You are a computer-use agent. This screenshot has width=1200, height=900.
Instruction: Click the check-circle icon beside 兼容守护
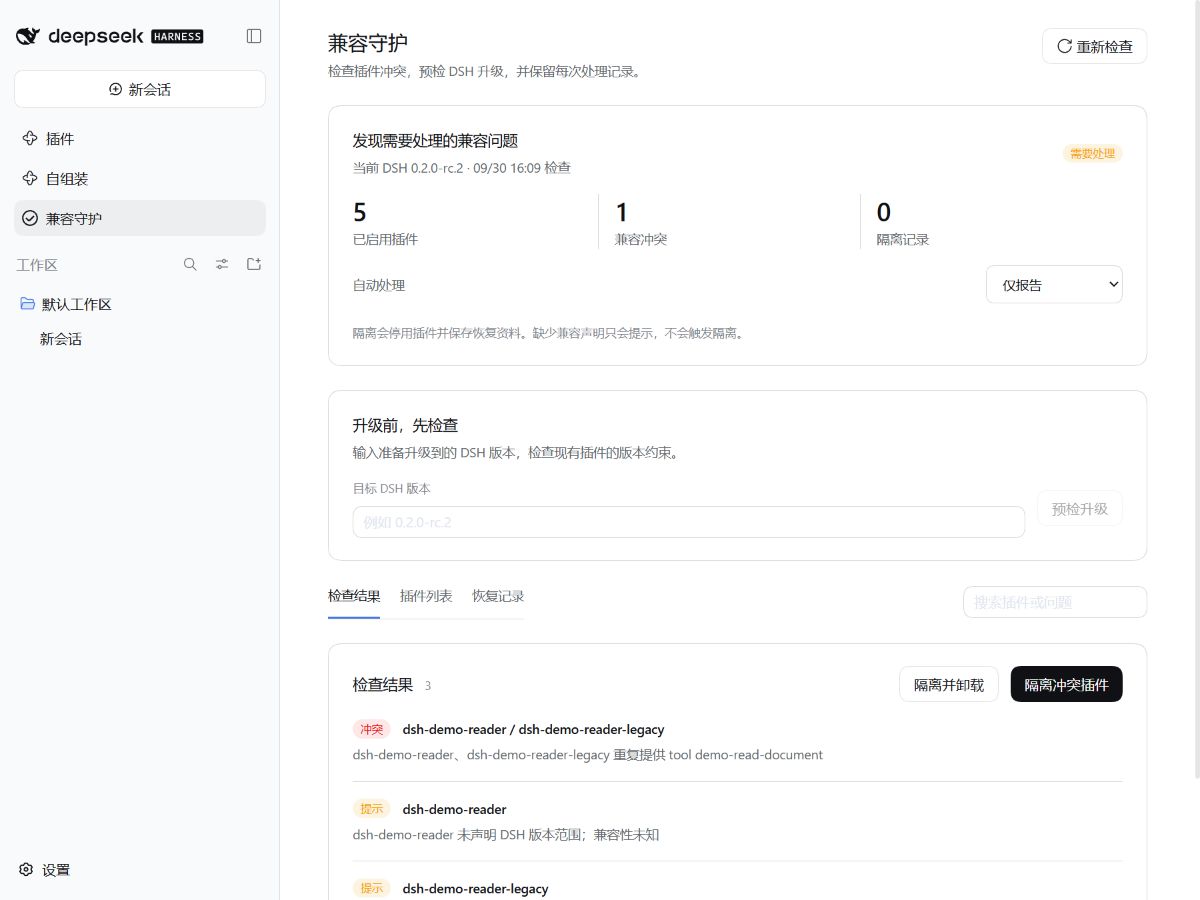point(30,218)
